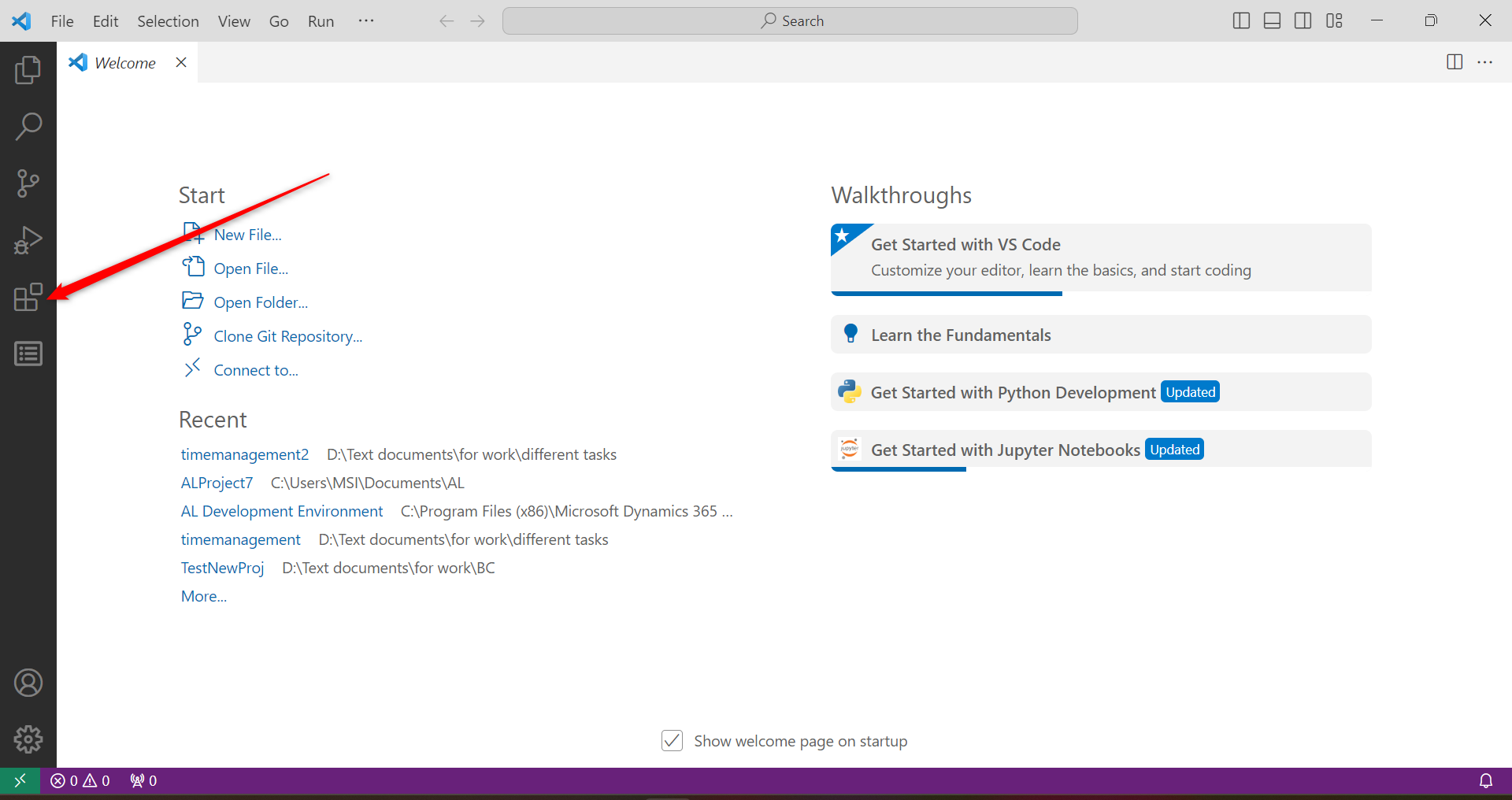
Task: Toggle the Primary Side Bar layout button
Action: [x=1241, y=21]
